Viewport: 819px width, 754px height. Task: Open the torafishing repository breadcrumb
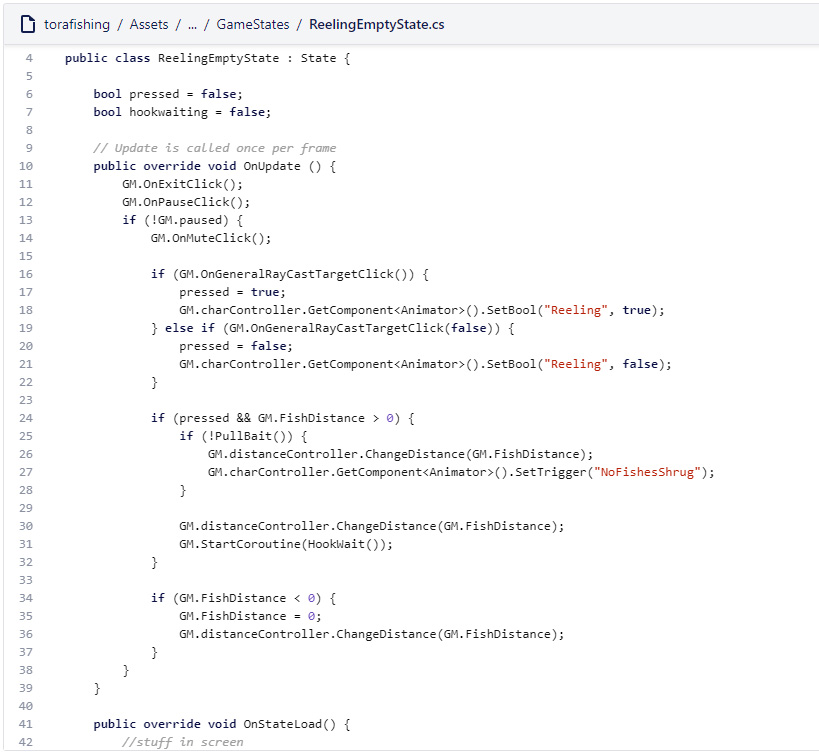(x=77, y=24)
